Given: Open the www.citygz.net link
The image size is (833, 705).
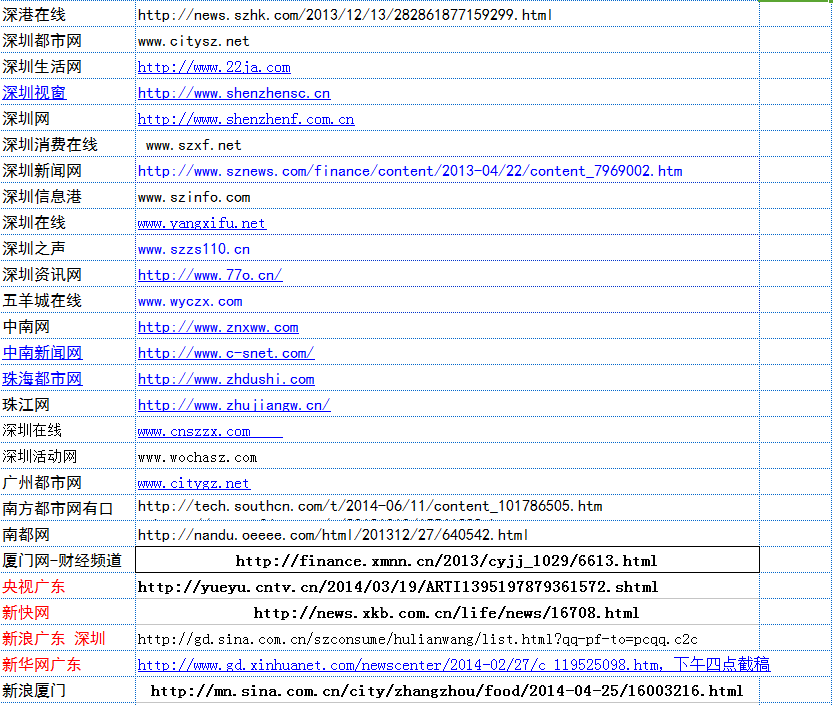Looking at the screenshot, I should pyautogui.click(x=194, y=483).
